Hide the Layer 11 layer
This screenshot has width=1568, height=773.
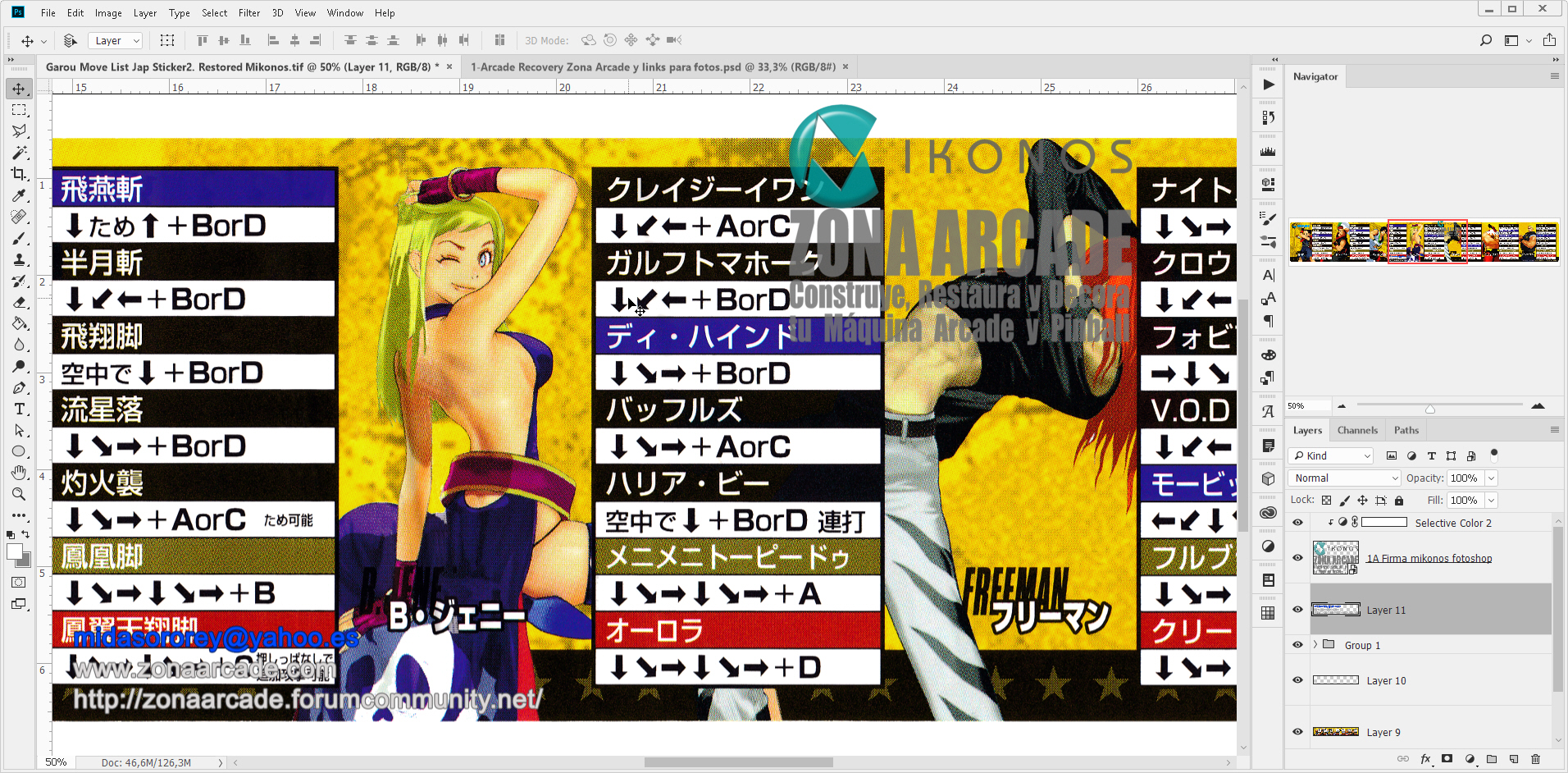coord(1297,610)
